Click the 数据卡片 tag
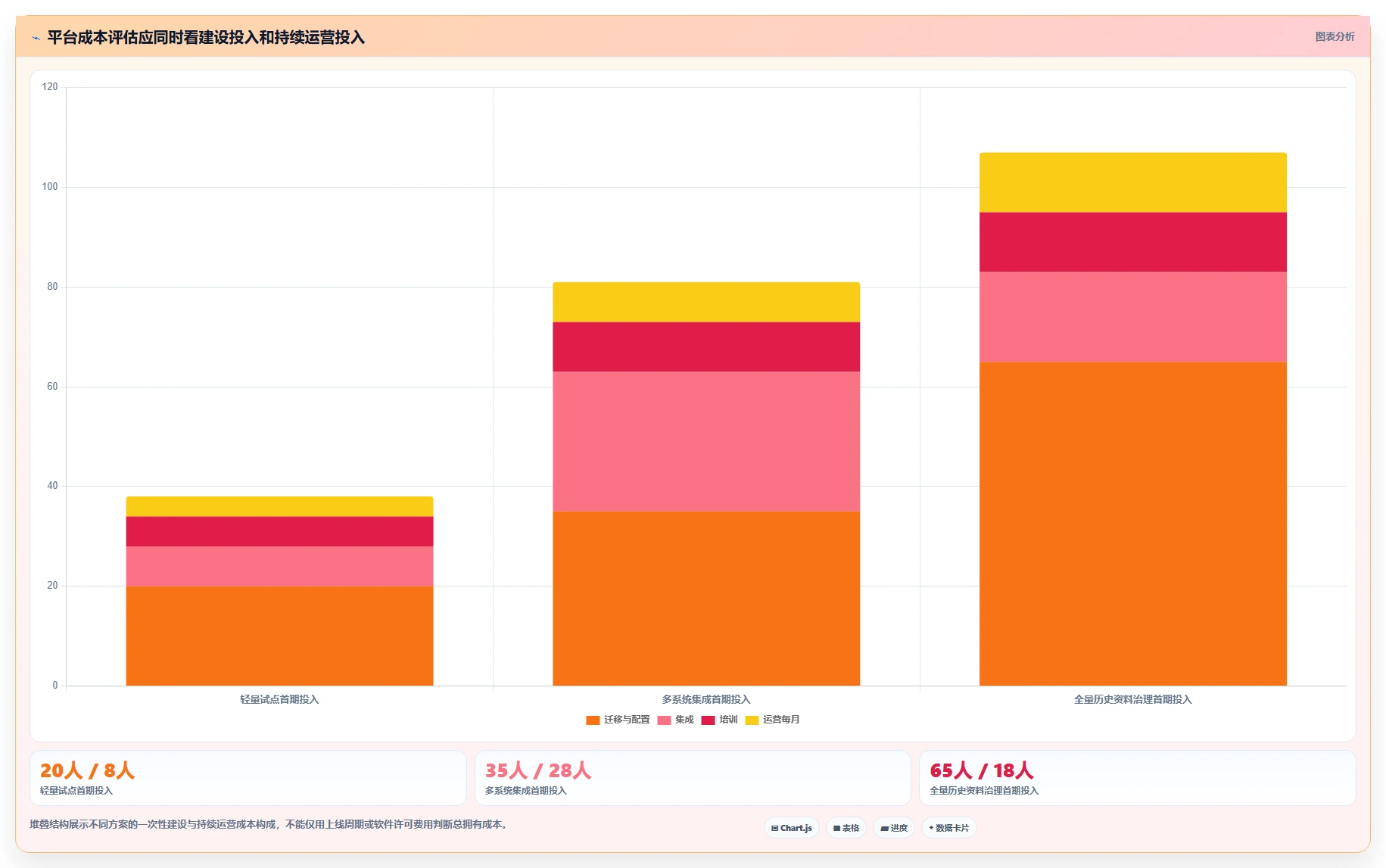1386x868 pixels. pos(949,828)
